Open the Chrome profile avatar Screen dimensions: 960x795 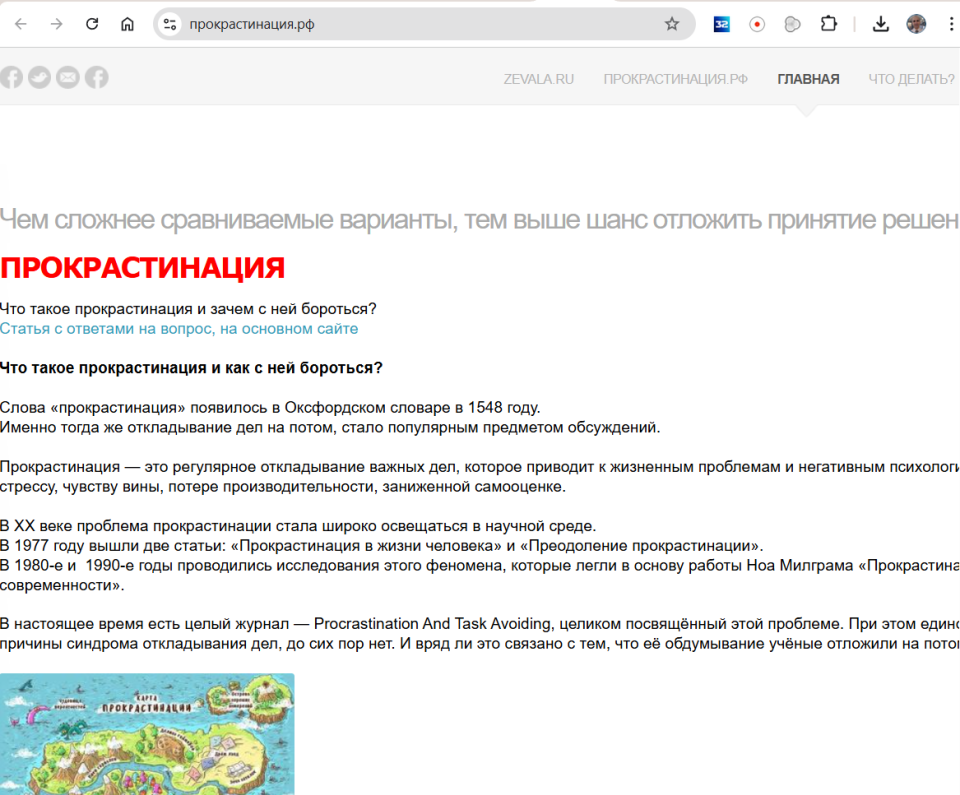(917, 23)
